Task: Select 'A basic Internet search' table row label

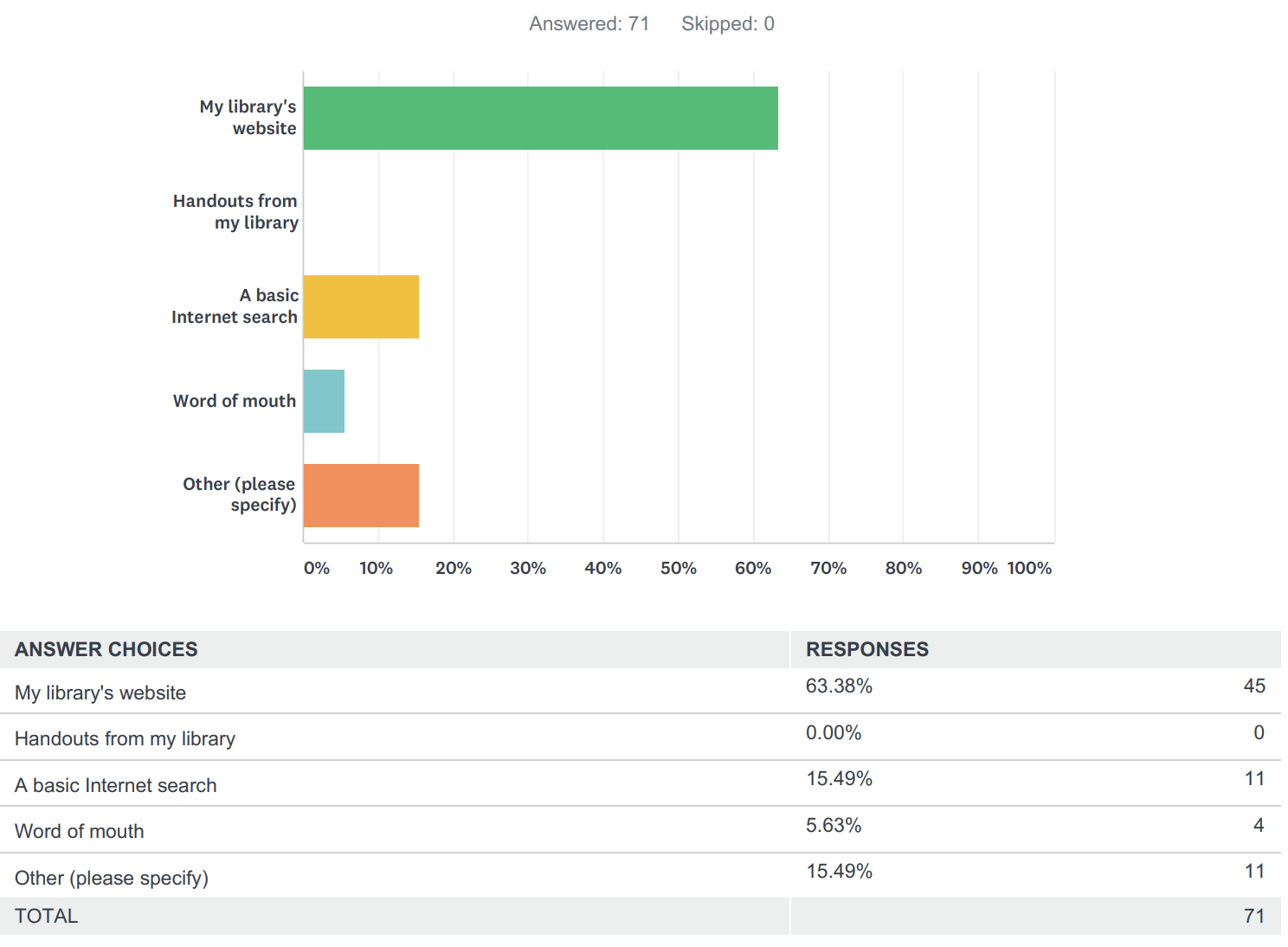Action: click(116, 785)
